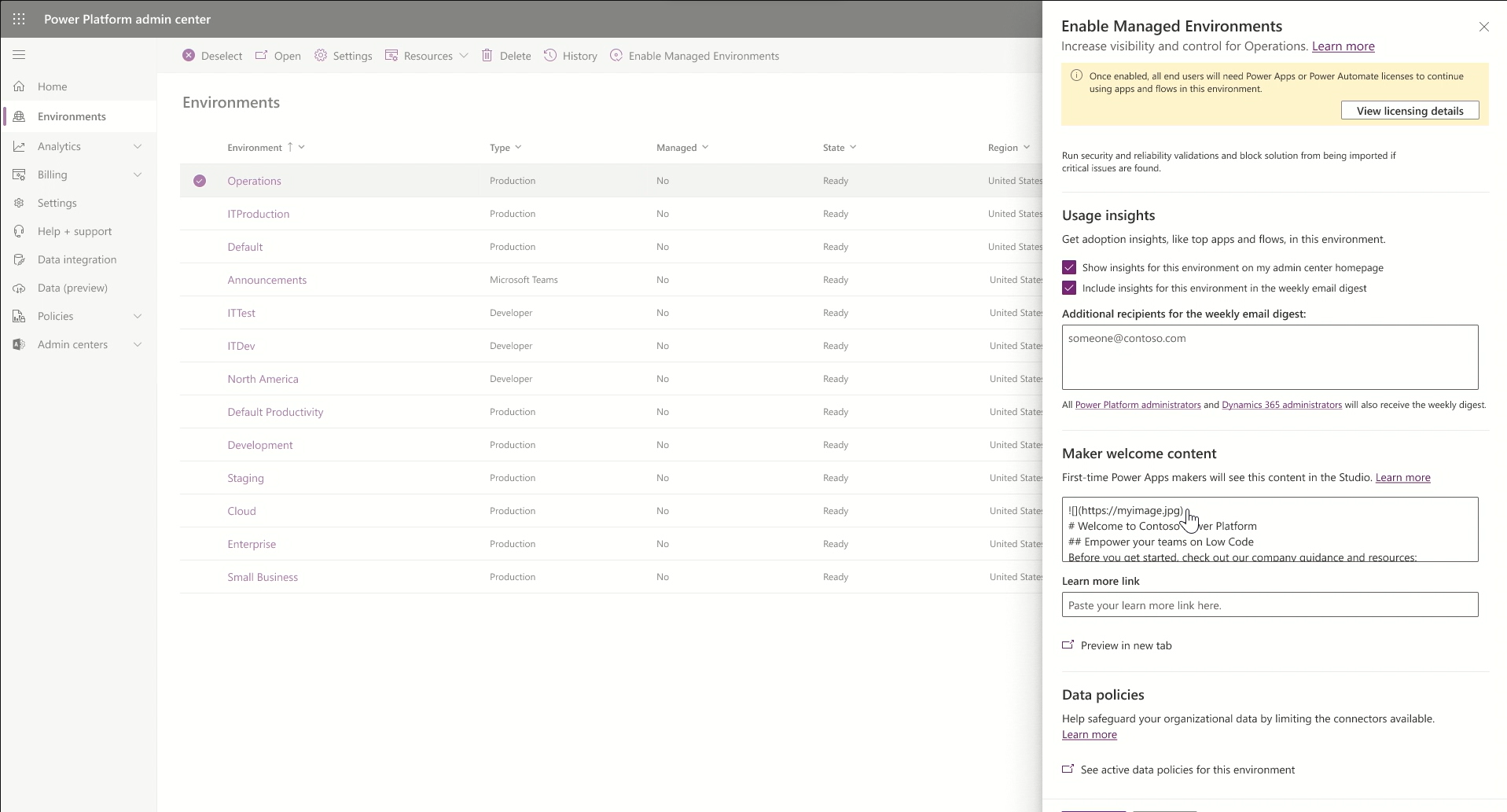The image size is (1507, 812).
Task: Collapse the navigation hamburger menu
Action: [19, 55]
